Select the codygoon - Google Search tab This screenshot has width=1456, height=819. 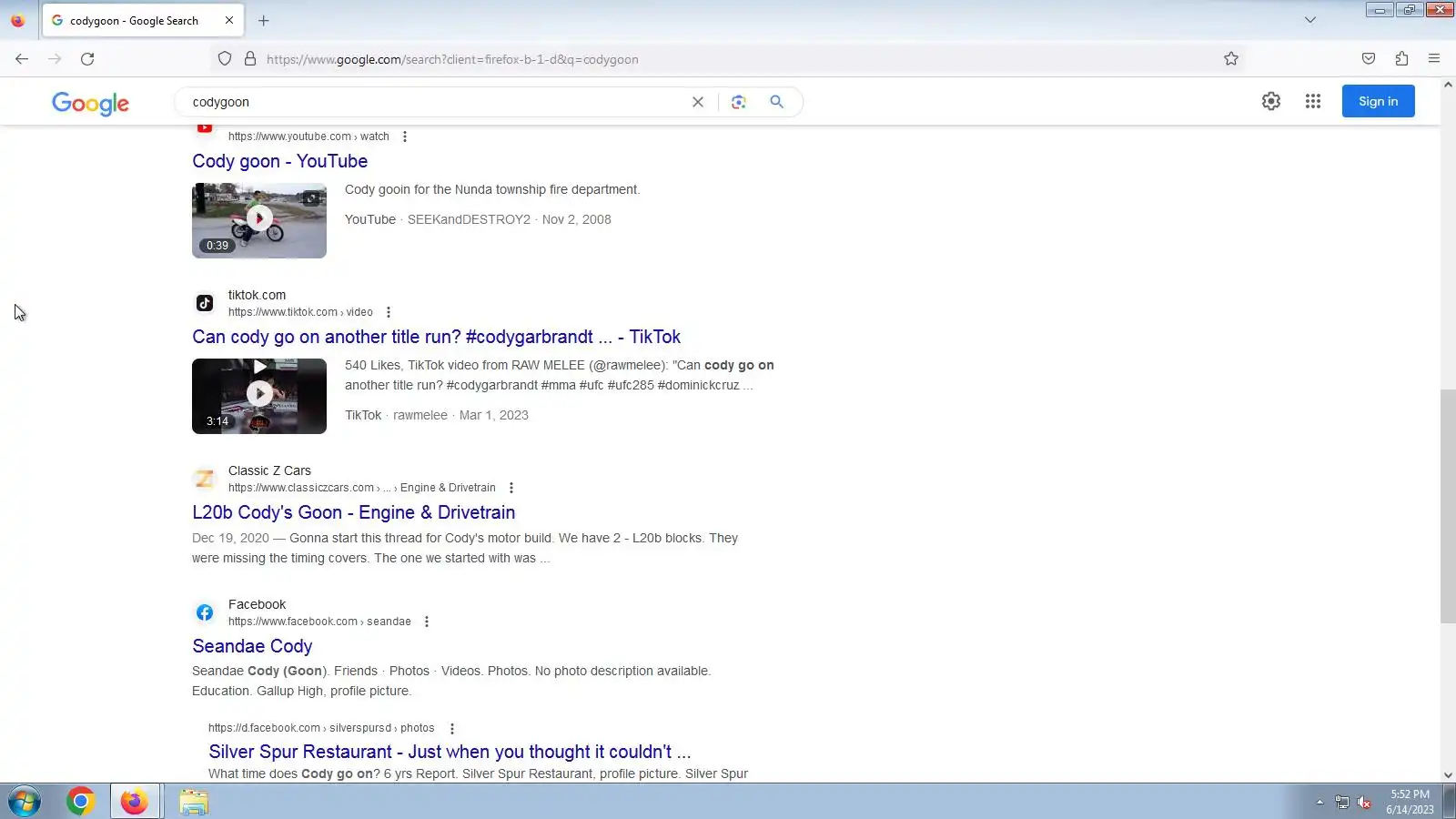pos(143,20)
